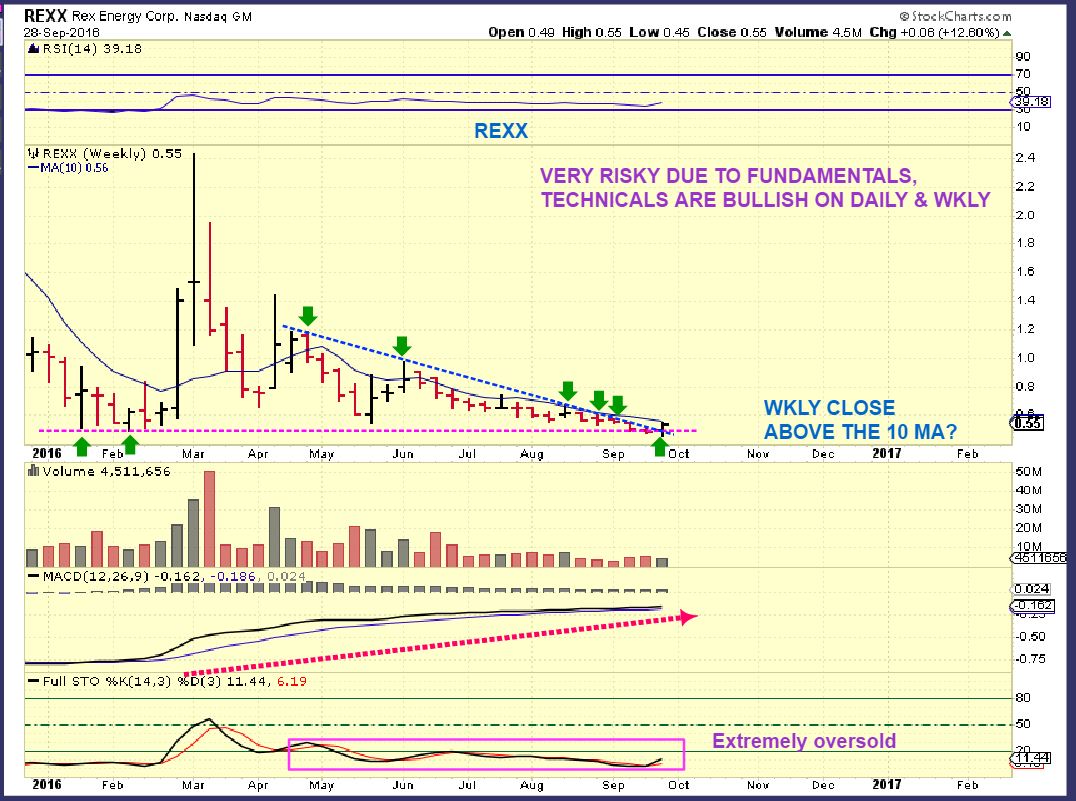Click the -0.50 MACD axis label
The image size is (1076, 801).
tap(1031, 636)
